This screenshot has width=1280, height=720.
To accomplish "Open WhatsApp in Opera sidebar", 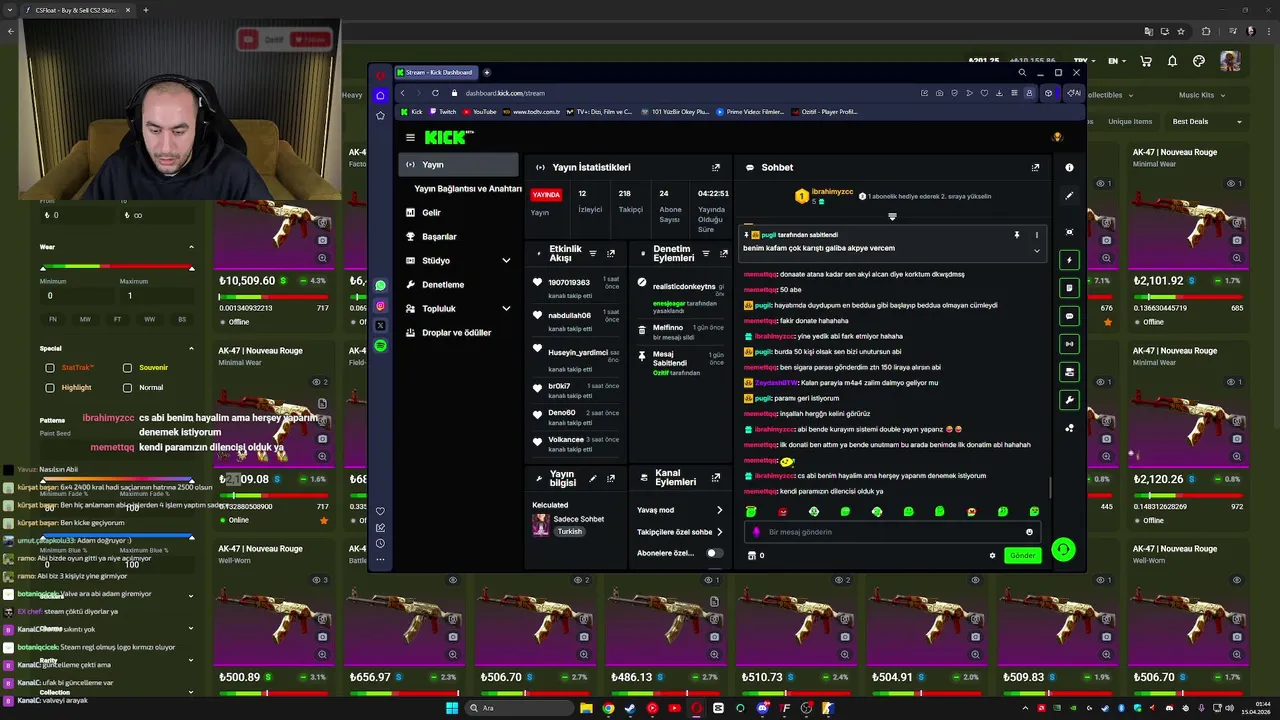I will pos(380,286).
